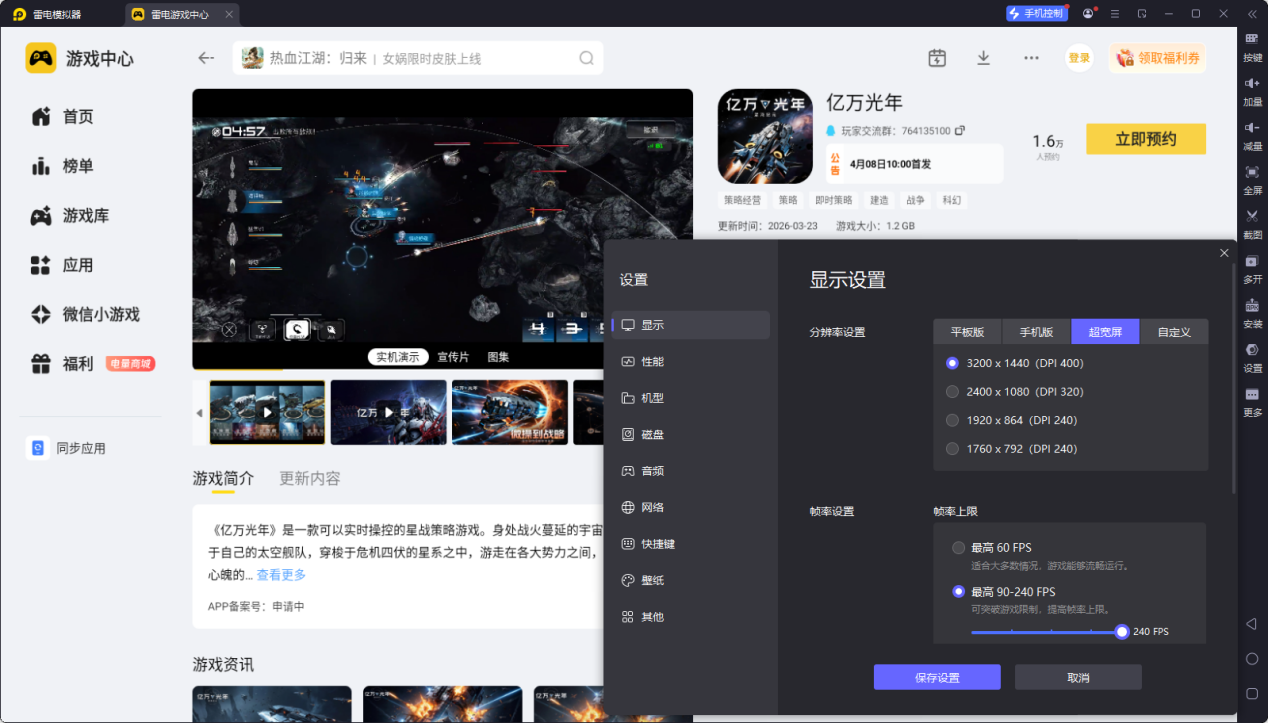Switch to the 平板版 resolution tab
Screen dimensions: 1268x723
coord(967,332)
